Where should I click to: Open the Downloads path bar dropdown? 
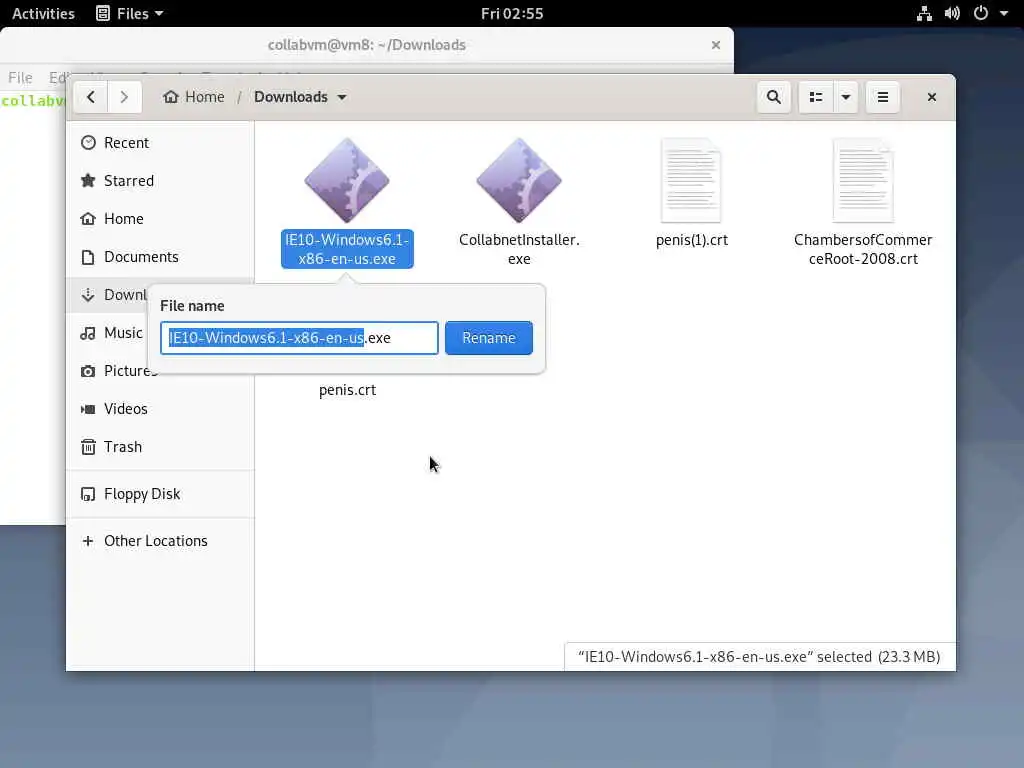[300, 97]
